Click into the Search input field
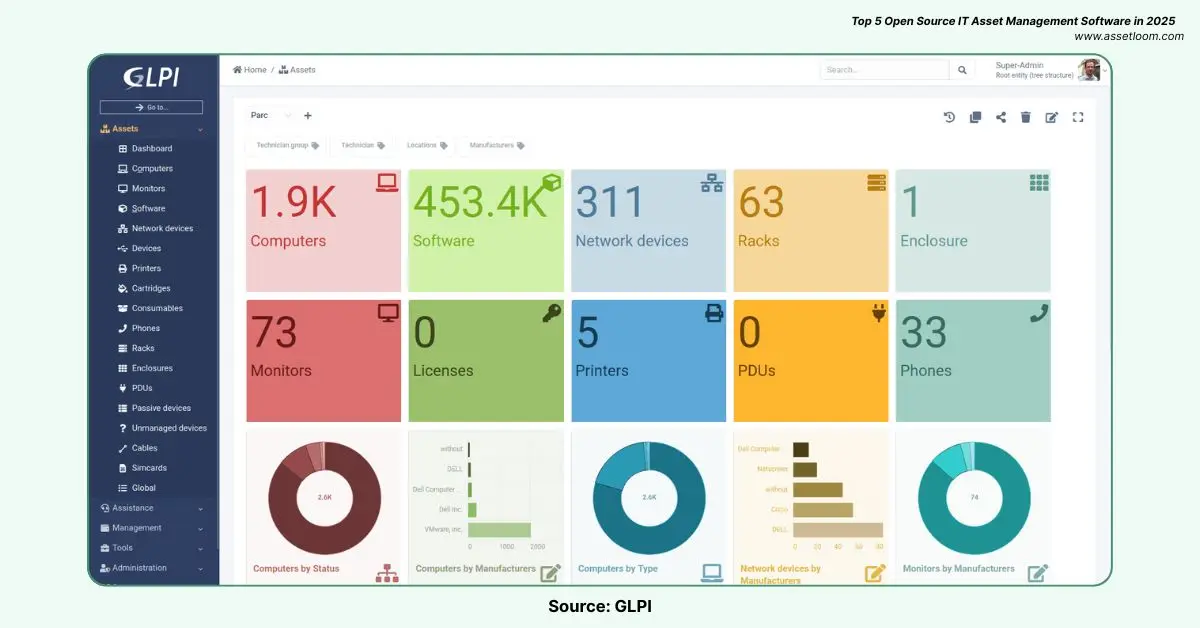The height and width of the screenshot is (628, 1200). tap(884, 70)
